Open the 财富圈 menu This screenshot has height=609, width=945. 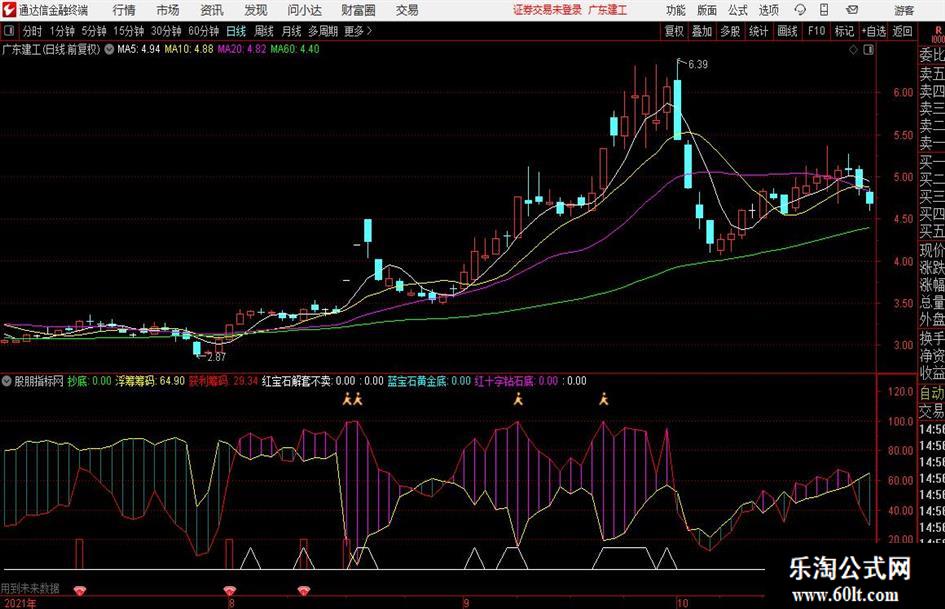pyautogui.click(x=358, y=10)
